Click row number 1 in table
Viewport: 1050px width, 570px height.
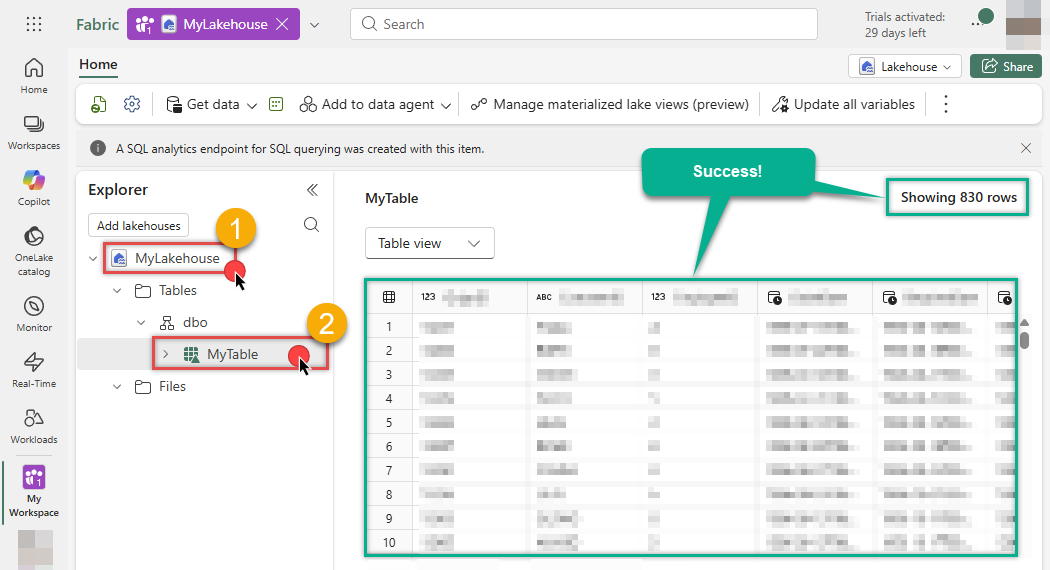[x=389, y=327]
